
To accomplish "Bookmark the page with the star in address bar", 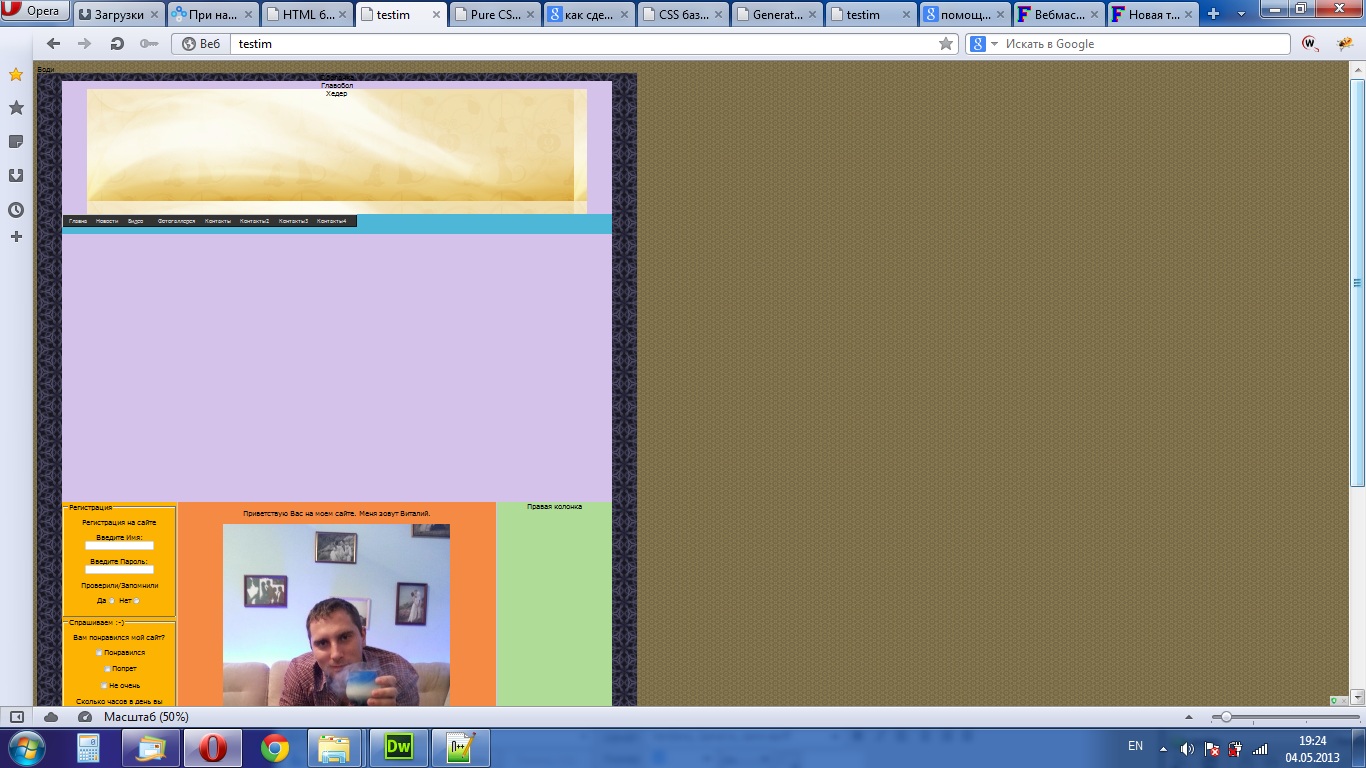I will [946, 44].
